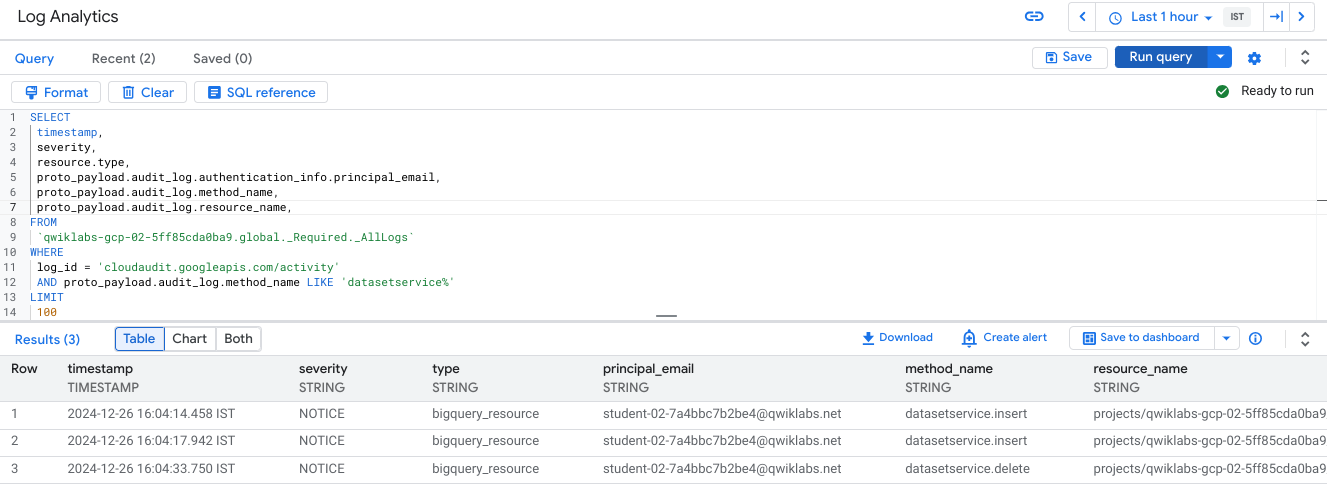The width and height of the screenshot is (1327, 488).
Task: Click the Save query button
Action: (x=1069, y=57)
